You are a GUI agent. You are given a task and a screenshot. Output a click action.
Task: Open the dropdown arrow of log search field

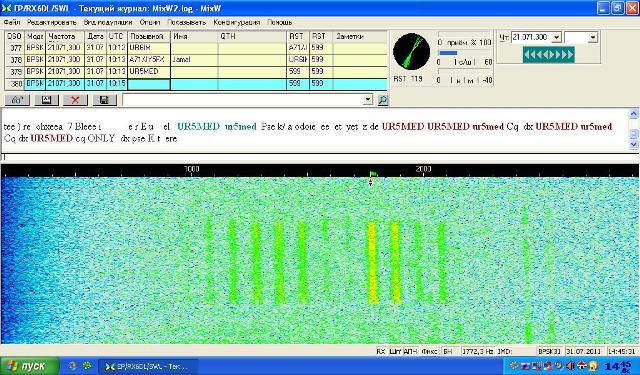pos(368,100)
